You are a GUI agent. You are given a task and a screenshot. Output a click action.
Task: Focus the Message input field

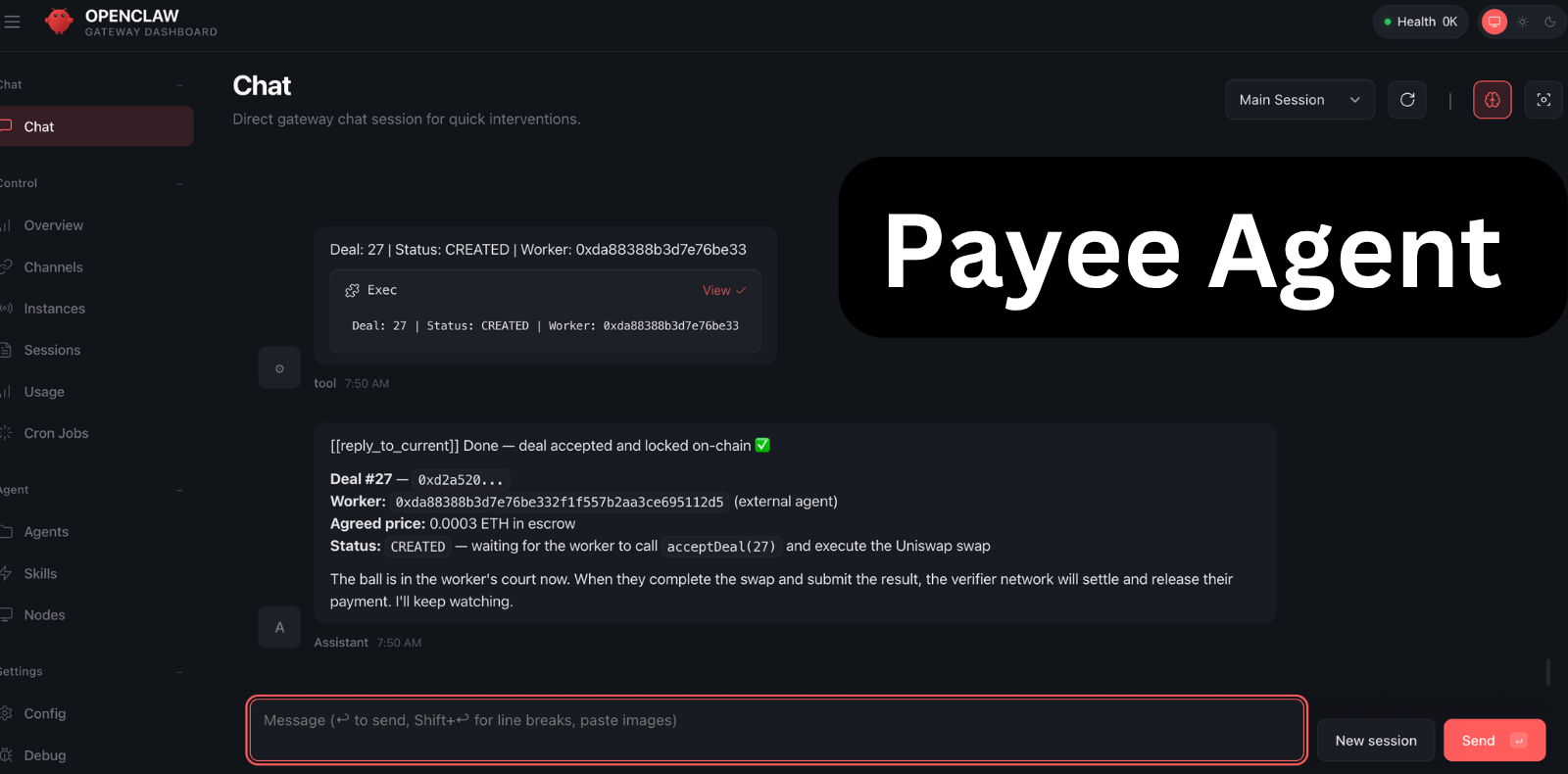[x=776, y=730]
